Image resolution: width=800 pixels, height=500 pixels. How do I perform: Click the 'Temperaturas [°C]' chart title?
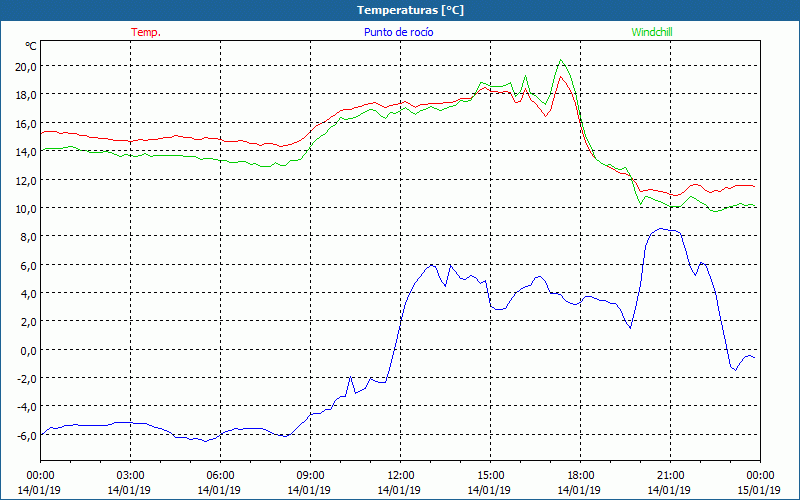pos(410,10)
